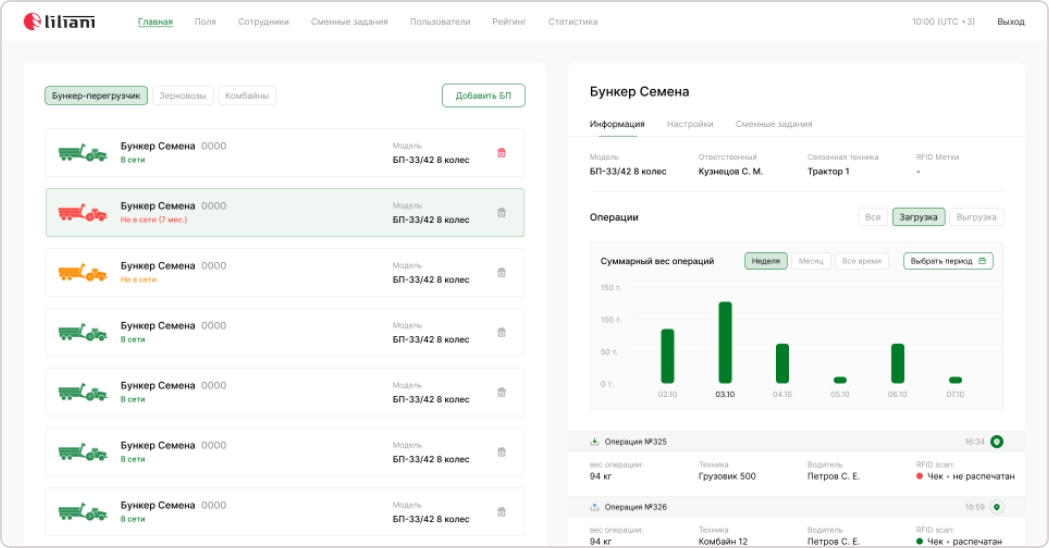This screenshot has height=548, width=1049.
Task: Click the Добавить БП button
Action: click(x=483, y=96)
